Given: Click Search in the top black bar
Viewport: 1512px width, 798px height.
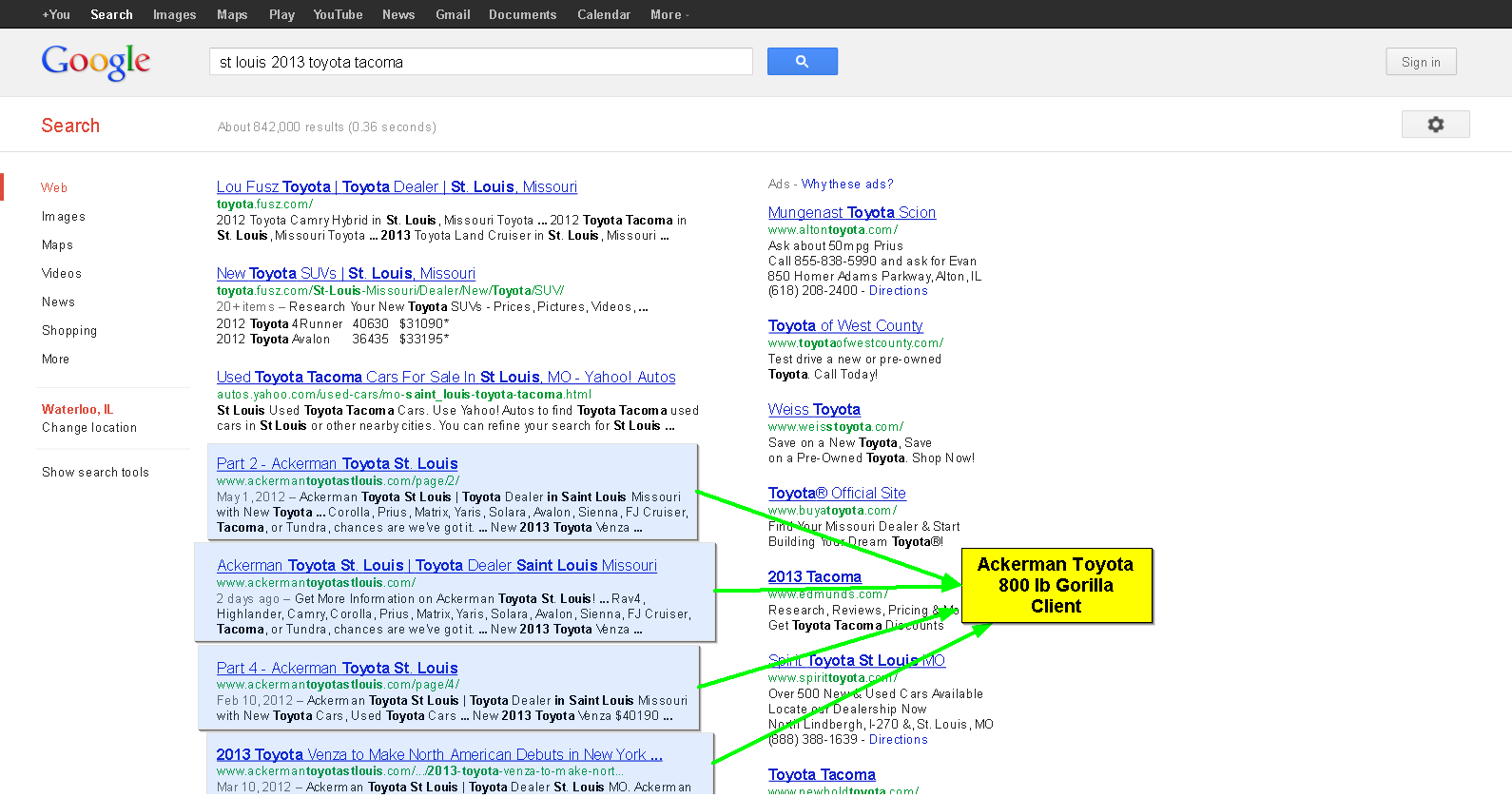Looking at the screenshot, I should click(111, 14).
